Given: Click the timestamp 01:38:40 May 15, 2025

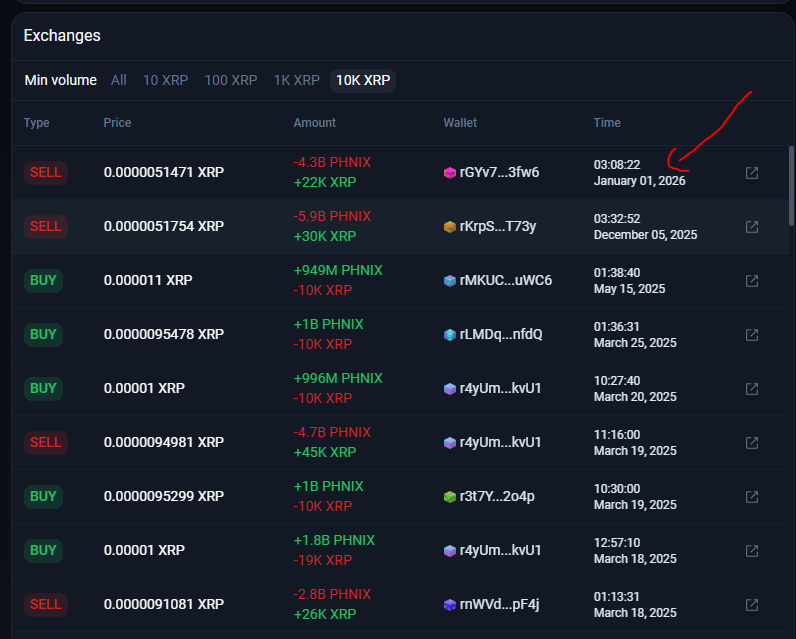Looking at the screenshot, I should (629, 281).
